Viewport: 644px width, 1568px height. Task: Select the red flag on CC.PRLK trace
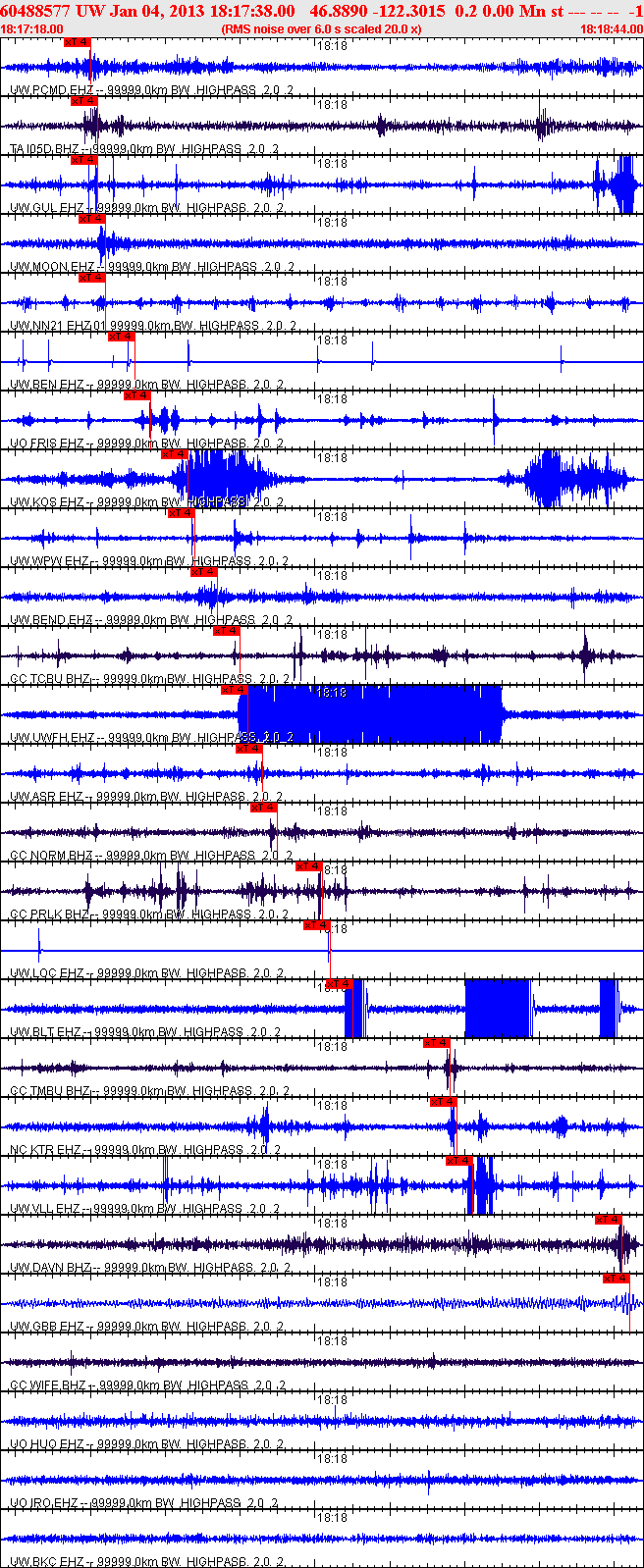point(309,866)
